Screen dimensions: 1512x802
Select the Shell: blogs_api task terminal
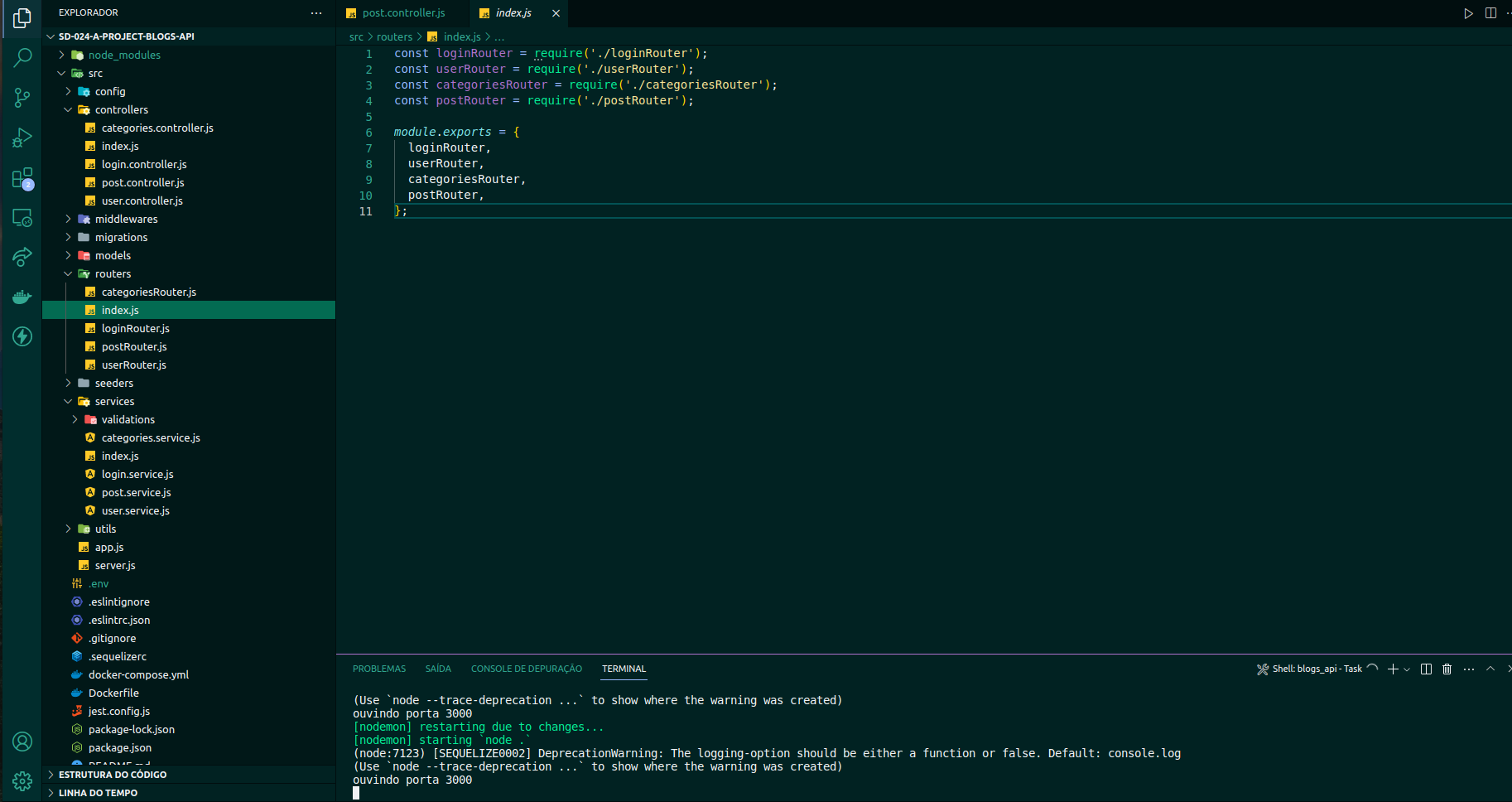[1317, 669]
